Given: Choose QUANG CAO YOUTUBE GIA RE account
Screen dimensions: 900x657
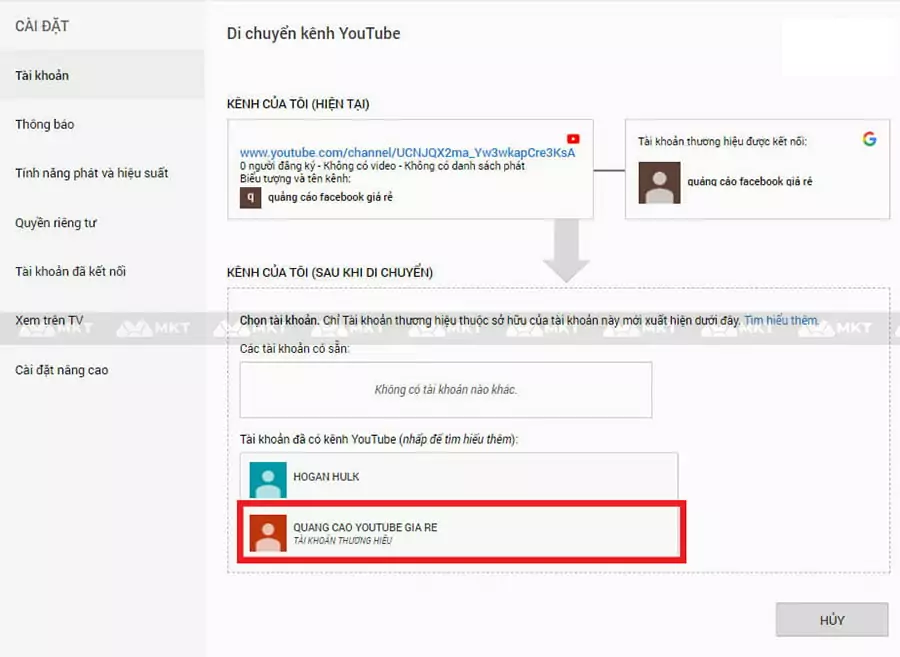Looking at the screenshot, I should pyautogui.click(x=461, y=532).
